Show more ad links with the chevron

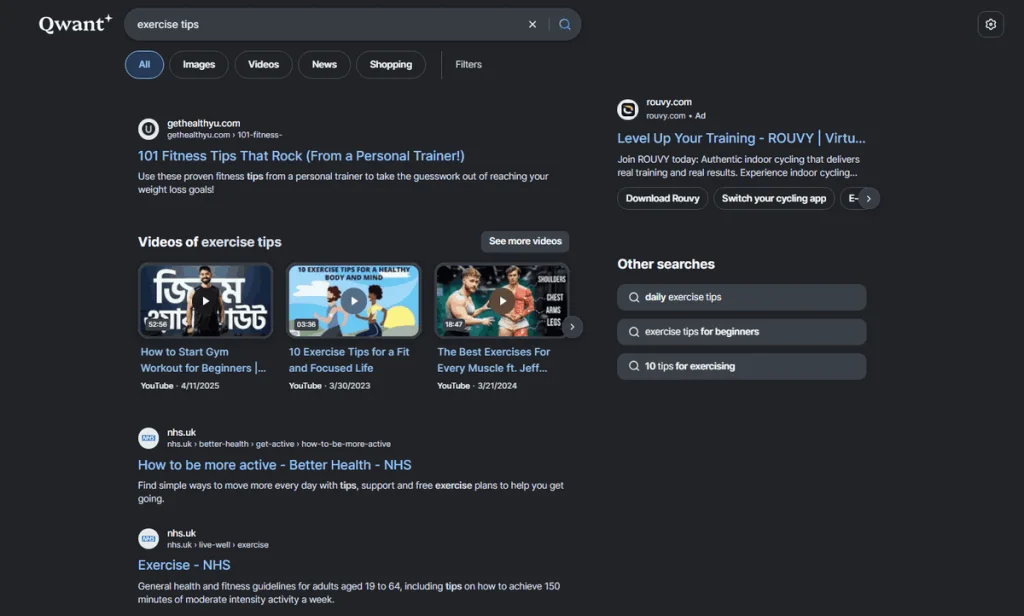[x=869, y=199]
